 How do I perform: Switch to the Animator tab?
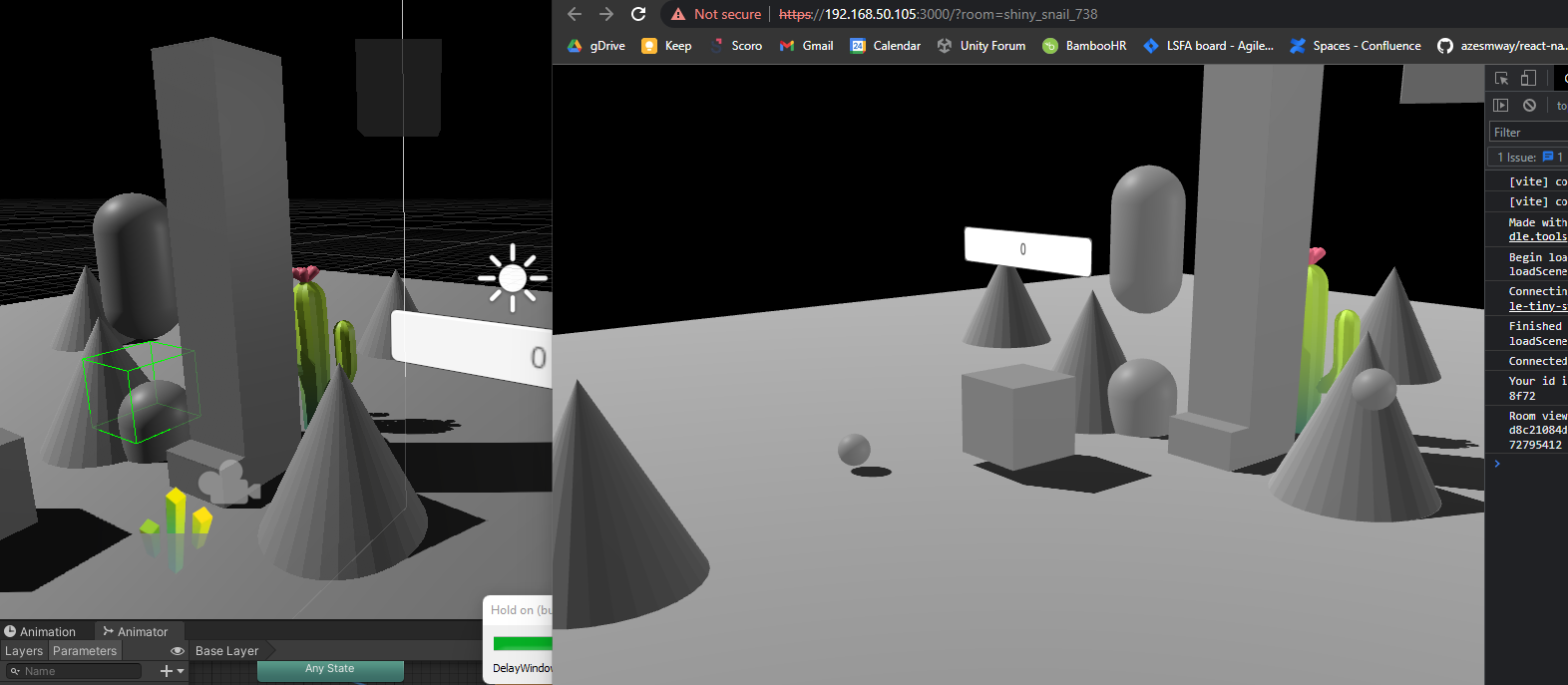136,631
